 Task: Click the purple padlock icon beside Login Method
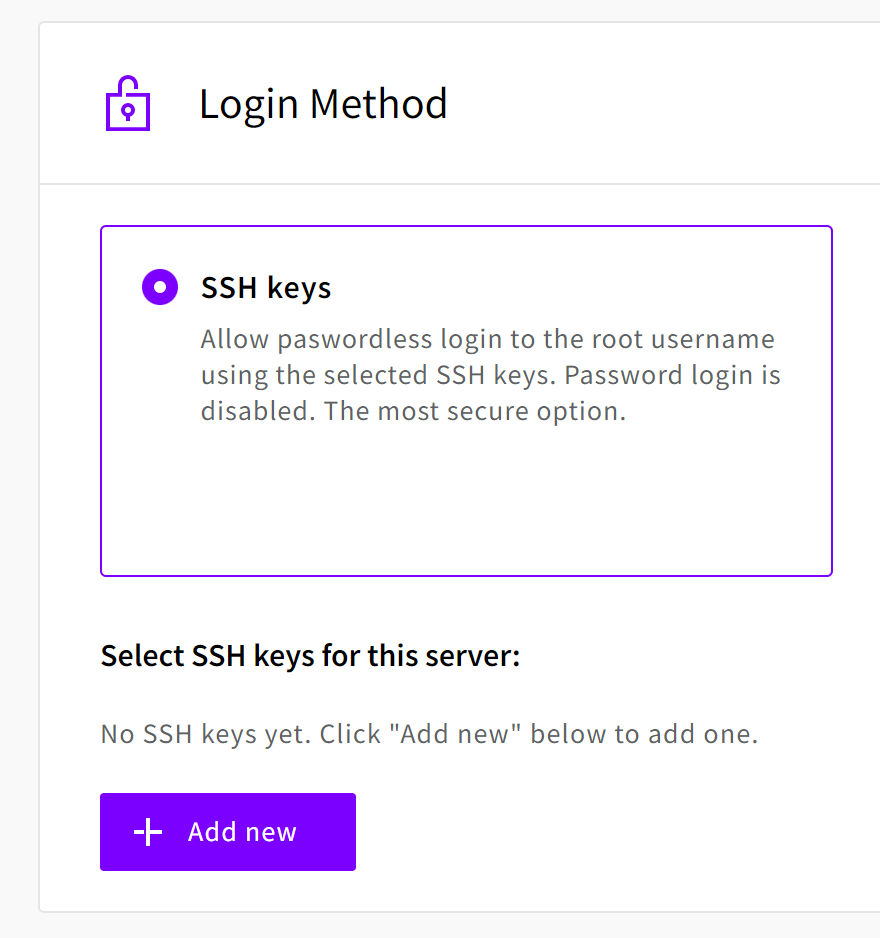click(127, 103)
